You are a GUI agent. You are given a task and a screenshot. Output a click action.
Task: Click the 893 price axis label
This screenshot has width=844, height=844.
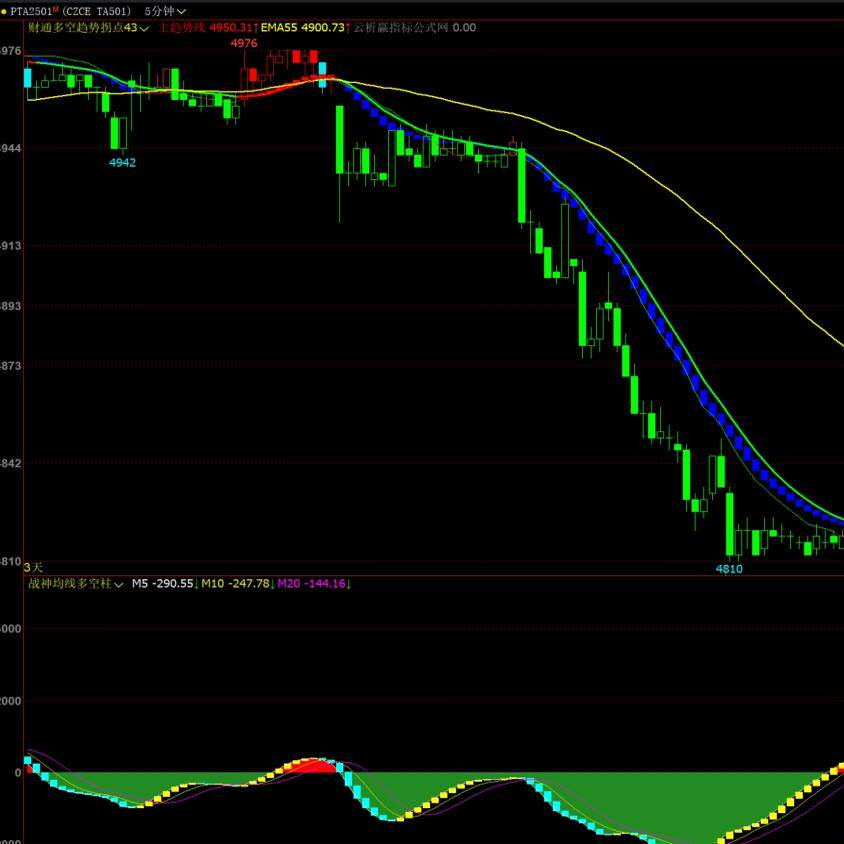(11, 306)
